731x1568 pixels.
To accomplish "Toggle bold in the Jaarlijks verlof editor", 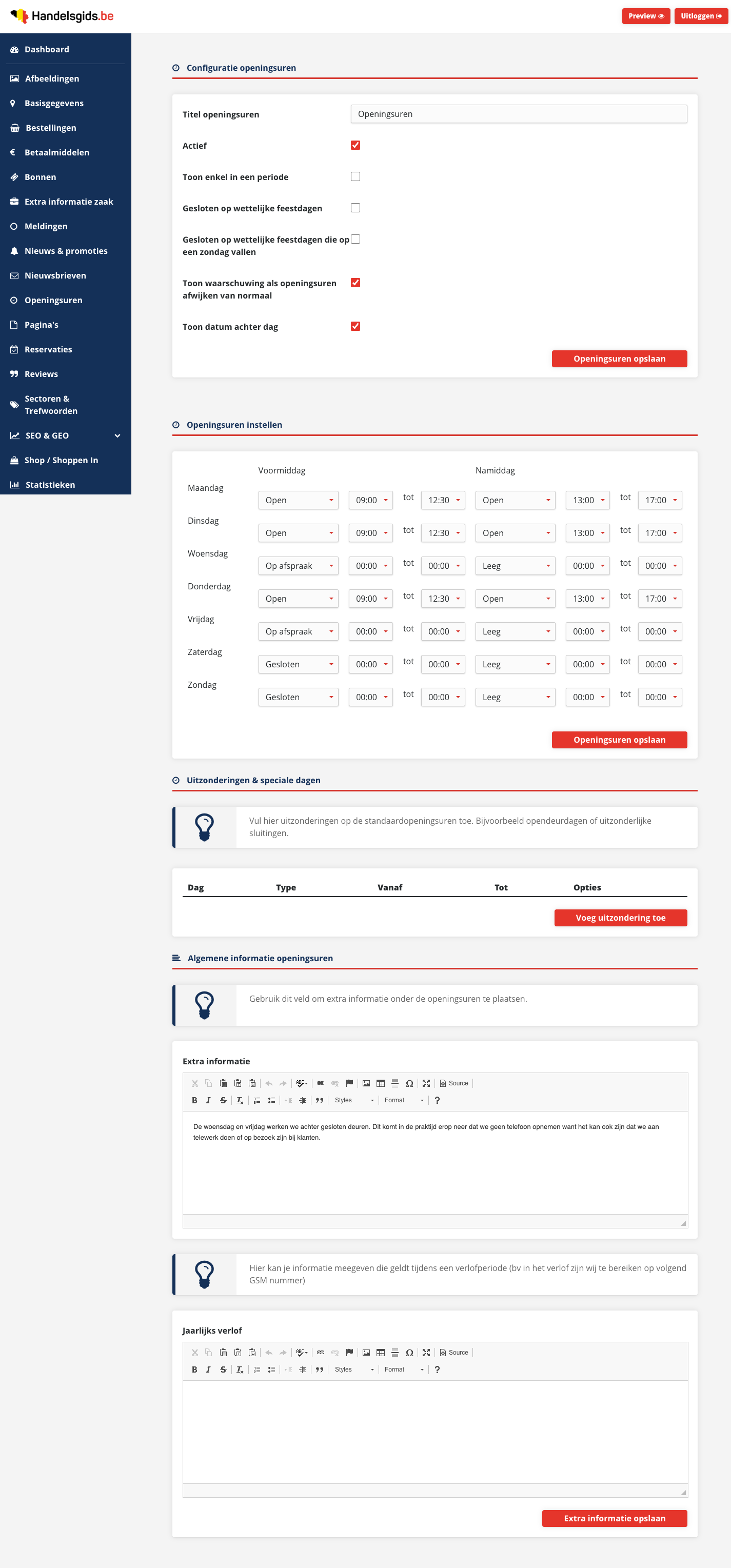I will coord(194,1369).
